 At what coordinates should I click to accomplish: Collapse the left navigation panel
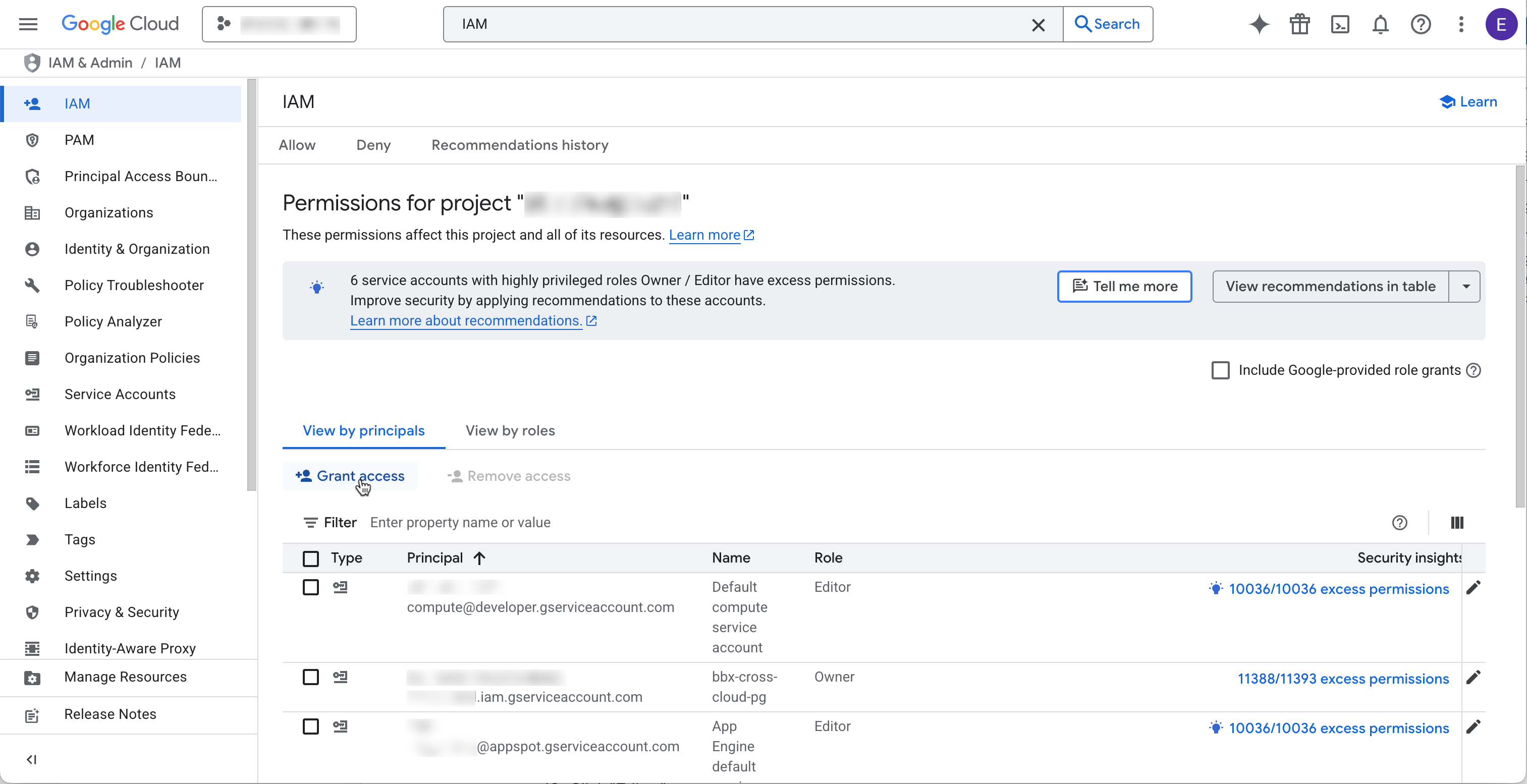click(32, 760)
